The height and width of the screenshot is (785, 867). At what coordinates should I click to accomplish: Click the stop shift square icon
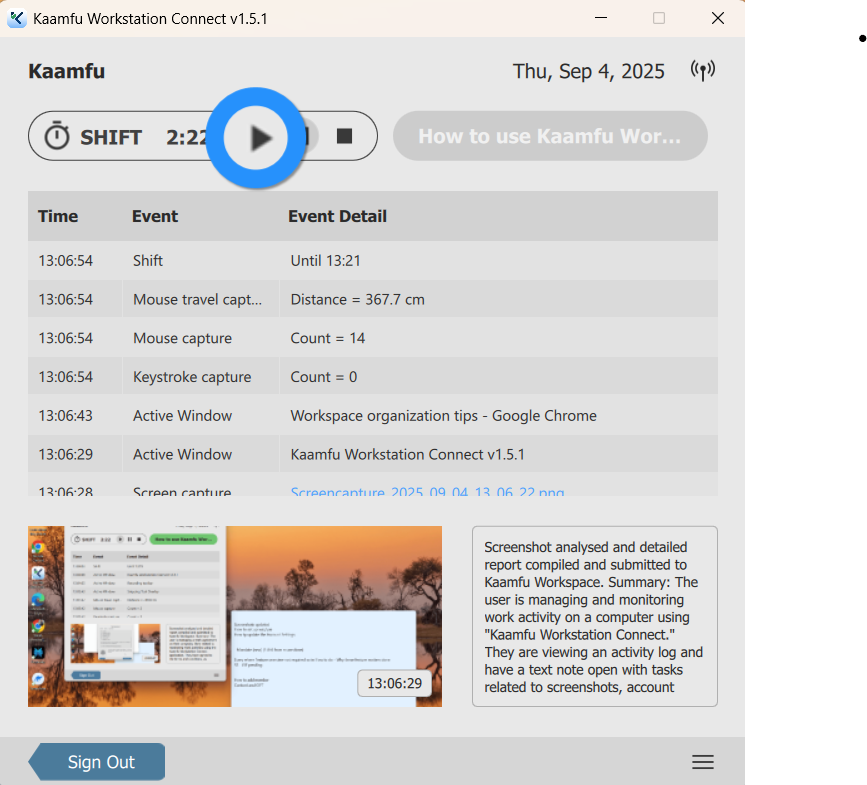345,136
